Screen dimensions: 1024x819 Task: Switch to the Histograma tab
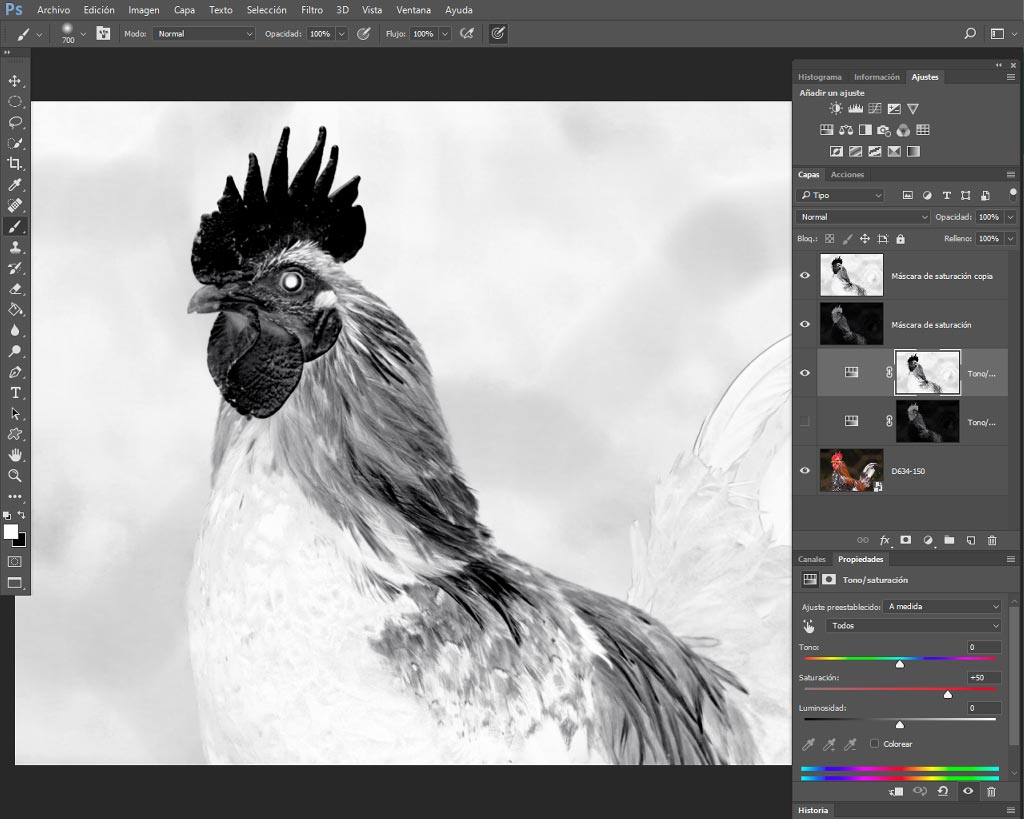point(820,77)
